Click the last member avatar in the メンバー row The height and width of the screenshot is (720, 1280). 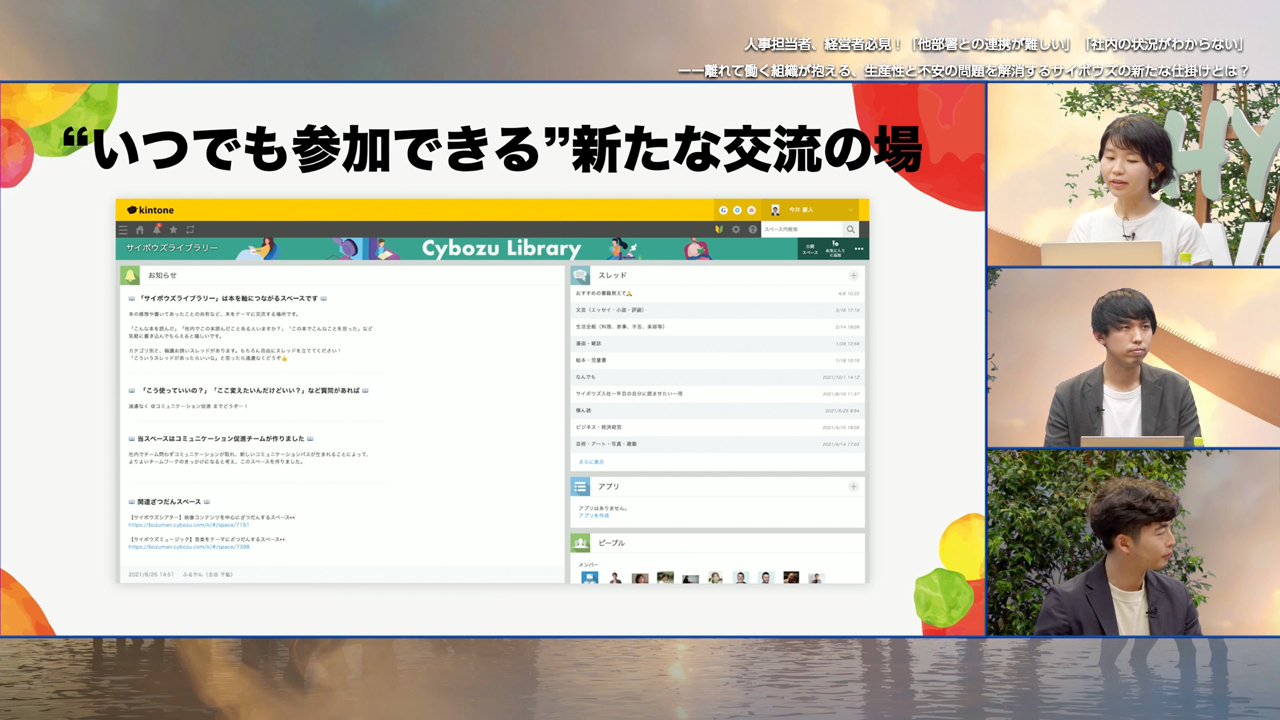coord(816,578)
